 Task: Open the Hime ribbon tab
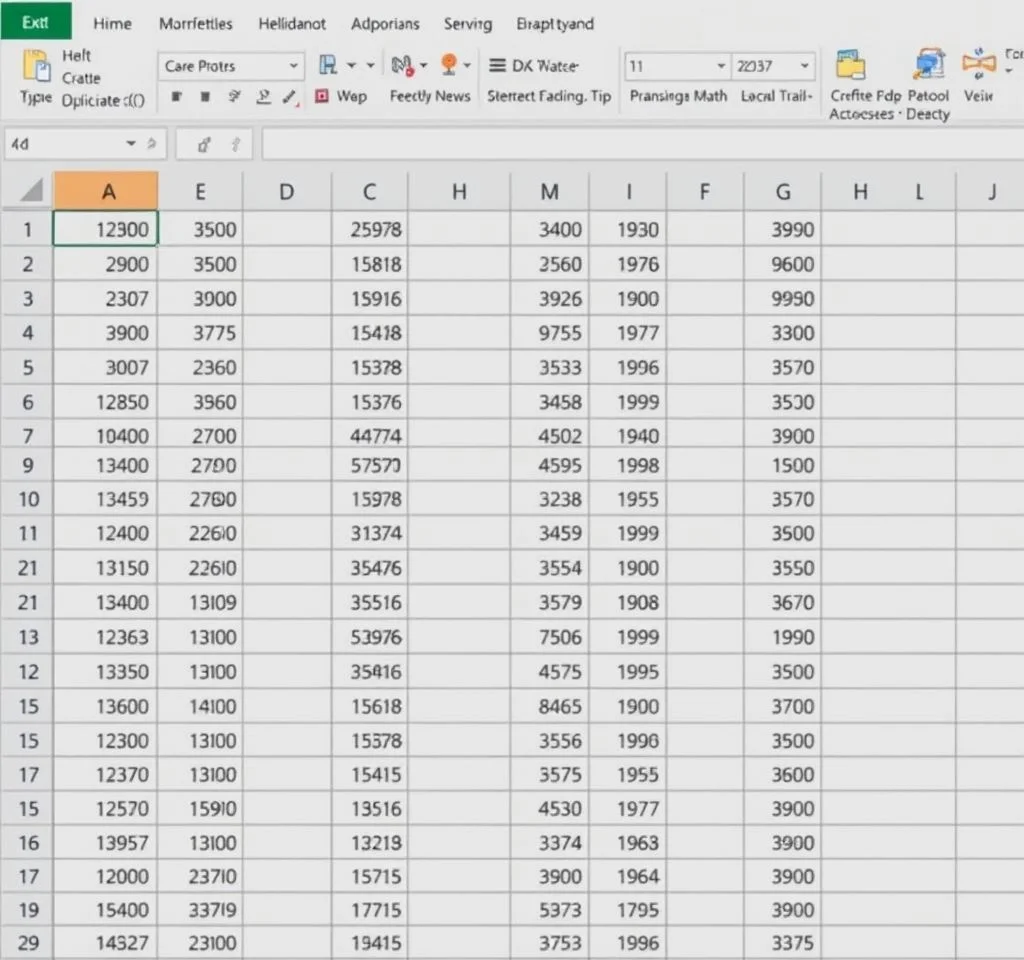coord(112,23)
